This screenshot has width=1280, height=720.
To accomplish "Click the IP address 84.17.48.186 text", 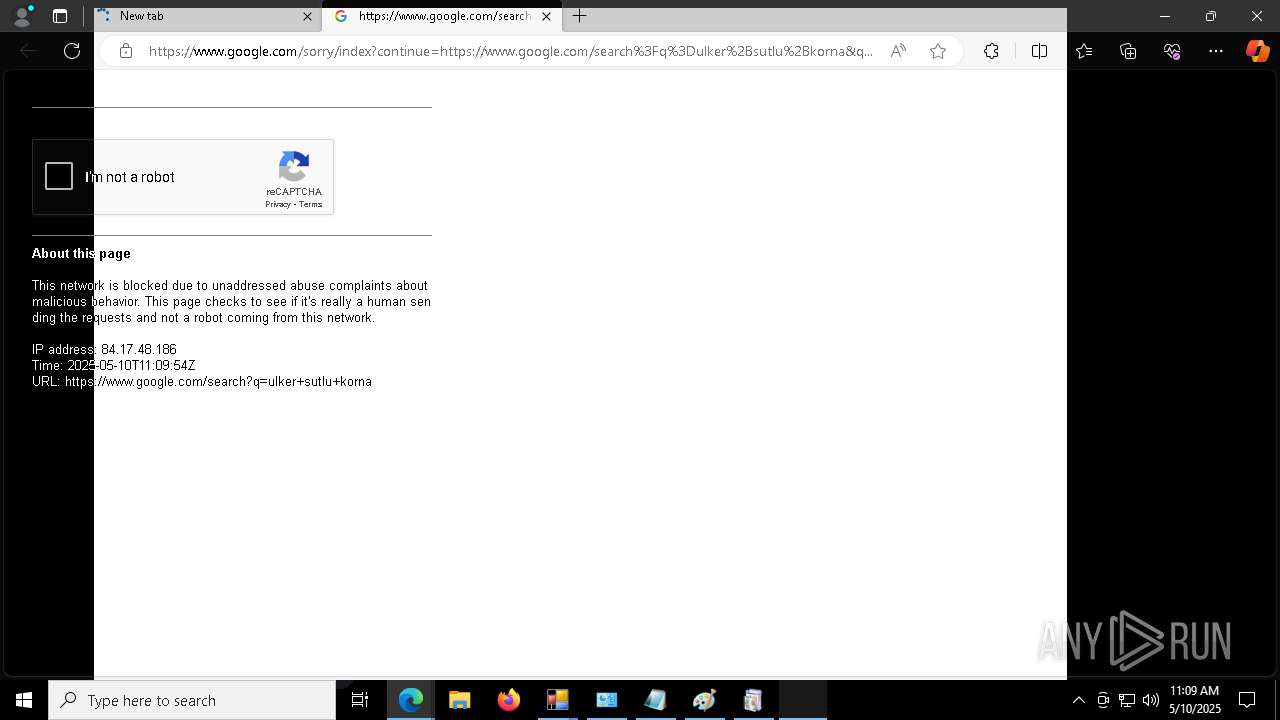I will (x=104, y=349).
